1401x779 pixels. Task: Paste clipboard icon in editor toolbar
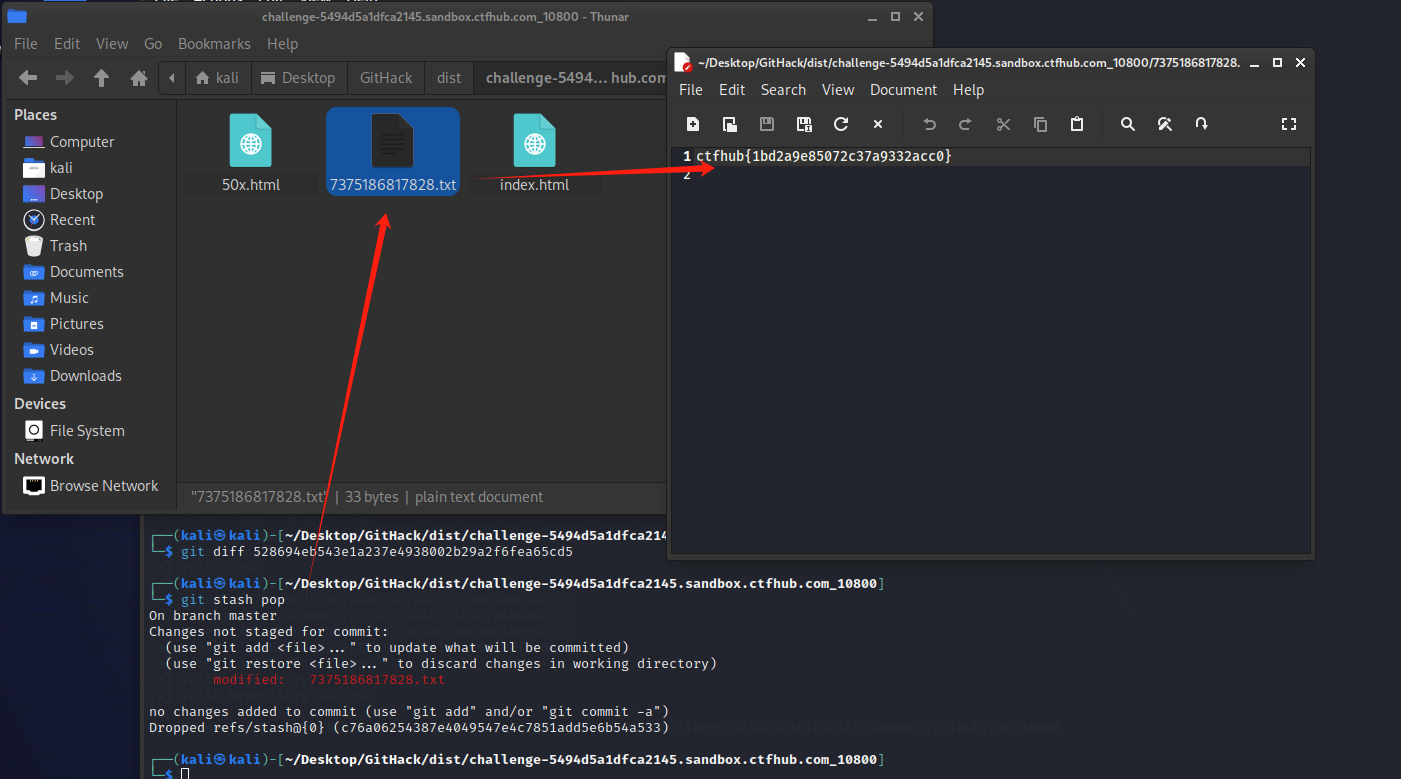1077,124
